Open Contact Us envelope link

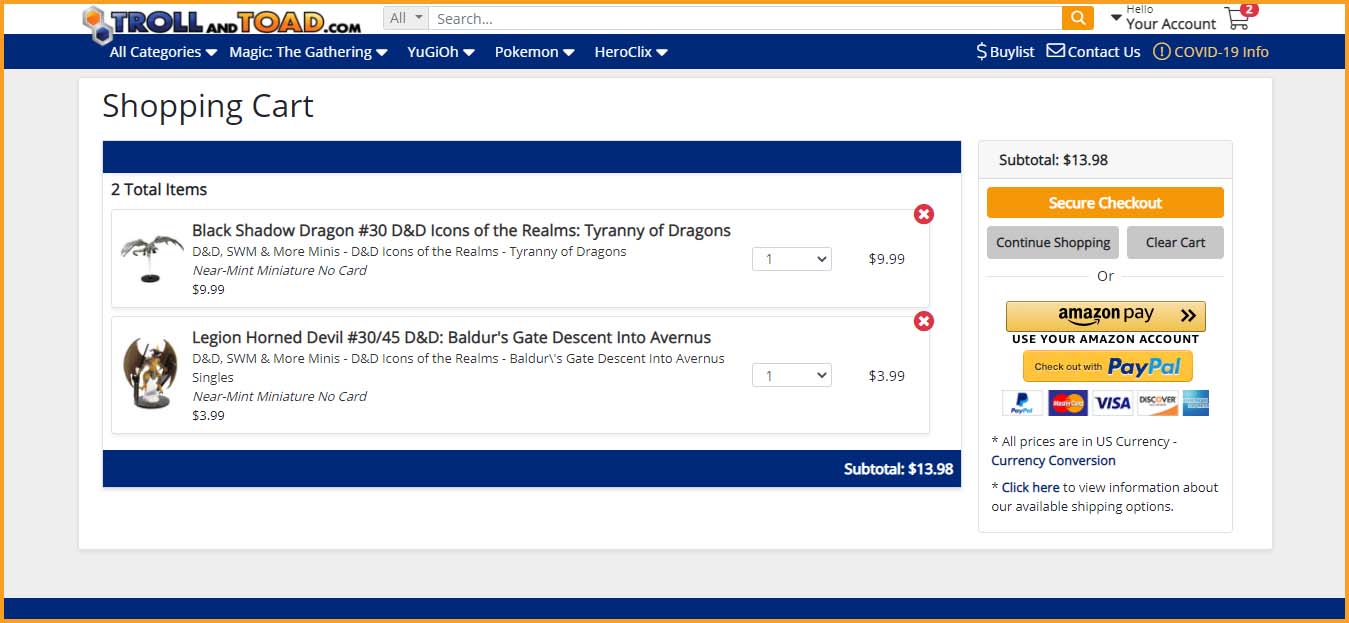(1093, 52)
